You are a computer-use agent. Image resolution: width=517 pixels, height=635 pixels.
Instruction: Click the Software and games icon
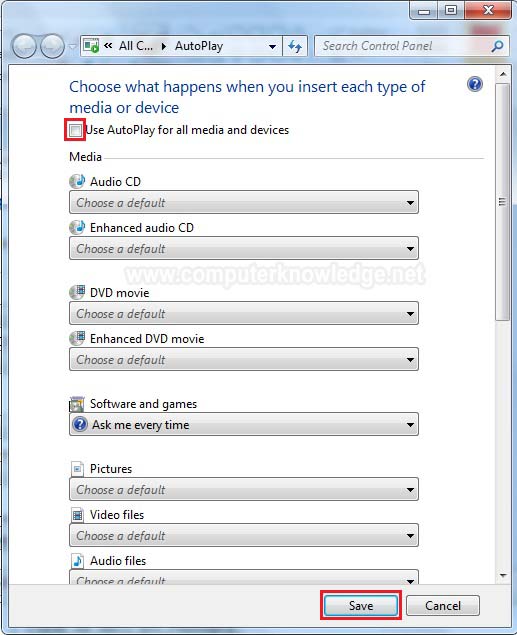pos(77,404)
